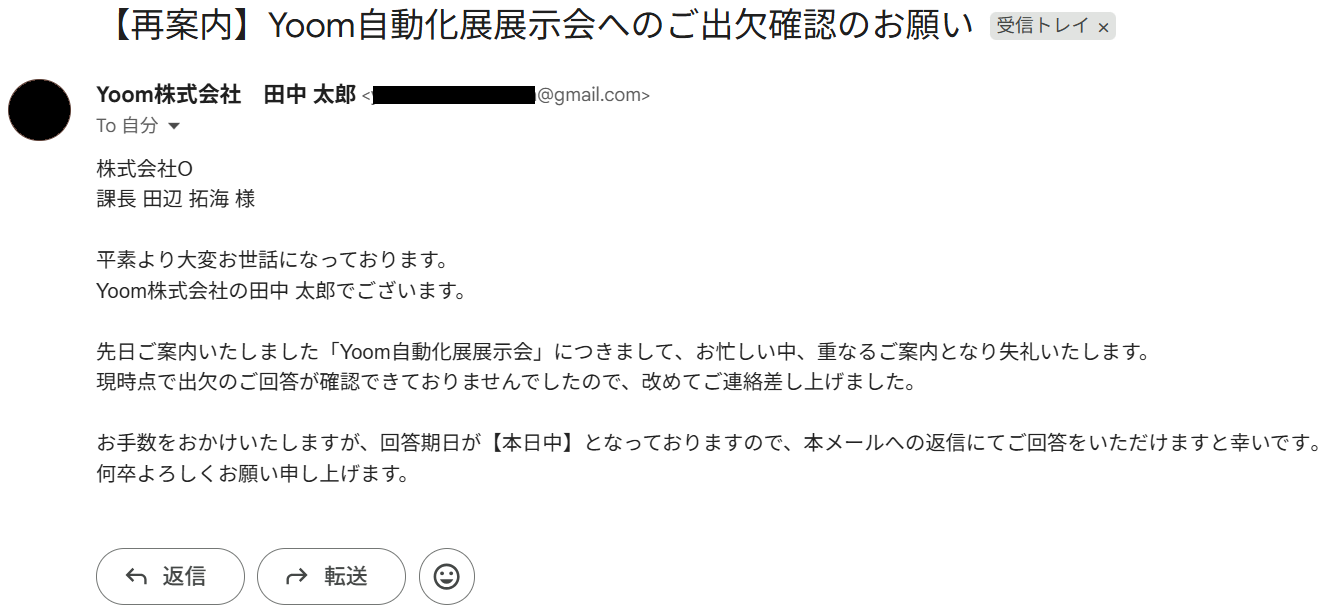Image resolution: width=1320 pixels, height=612 pixels.
Task: Click the greeting line 平素より大変お世話になっております
Action: 271,260
